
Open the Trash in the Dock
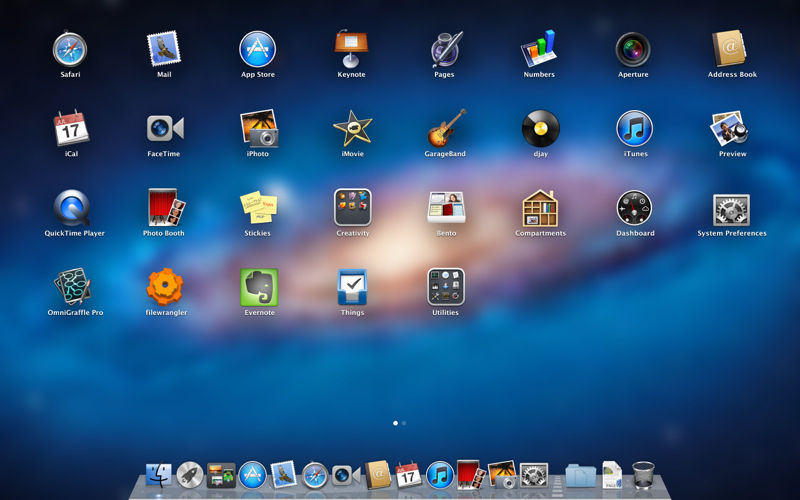pos(643,475)
